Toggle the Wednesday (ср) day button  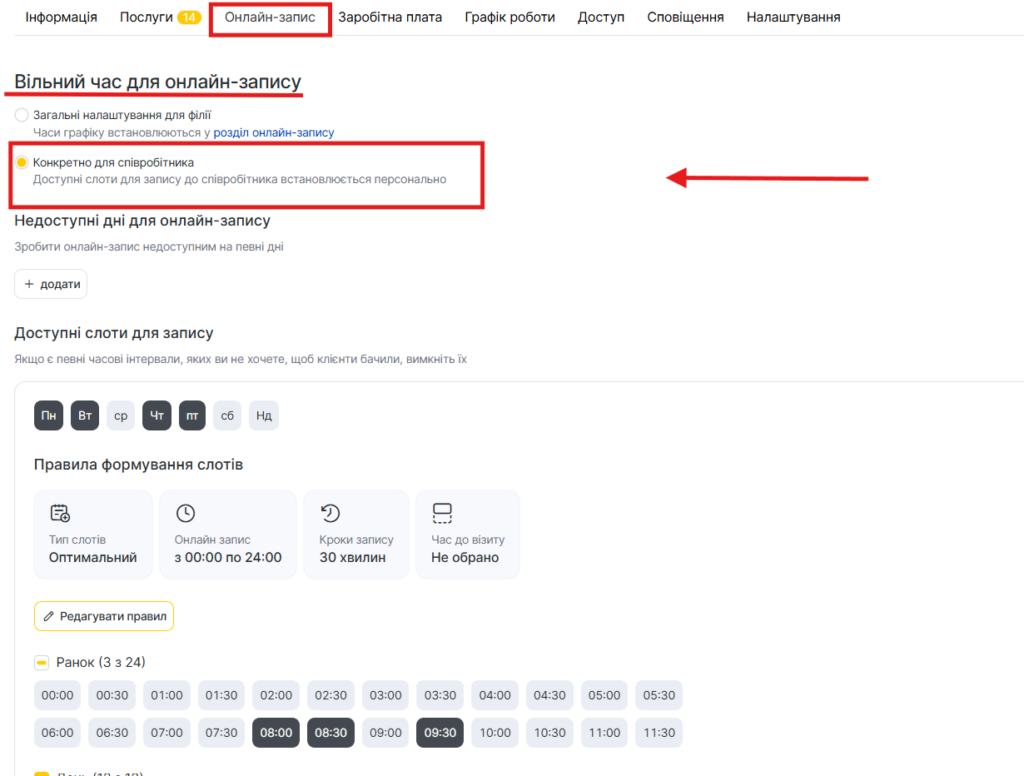coord(121,415)
